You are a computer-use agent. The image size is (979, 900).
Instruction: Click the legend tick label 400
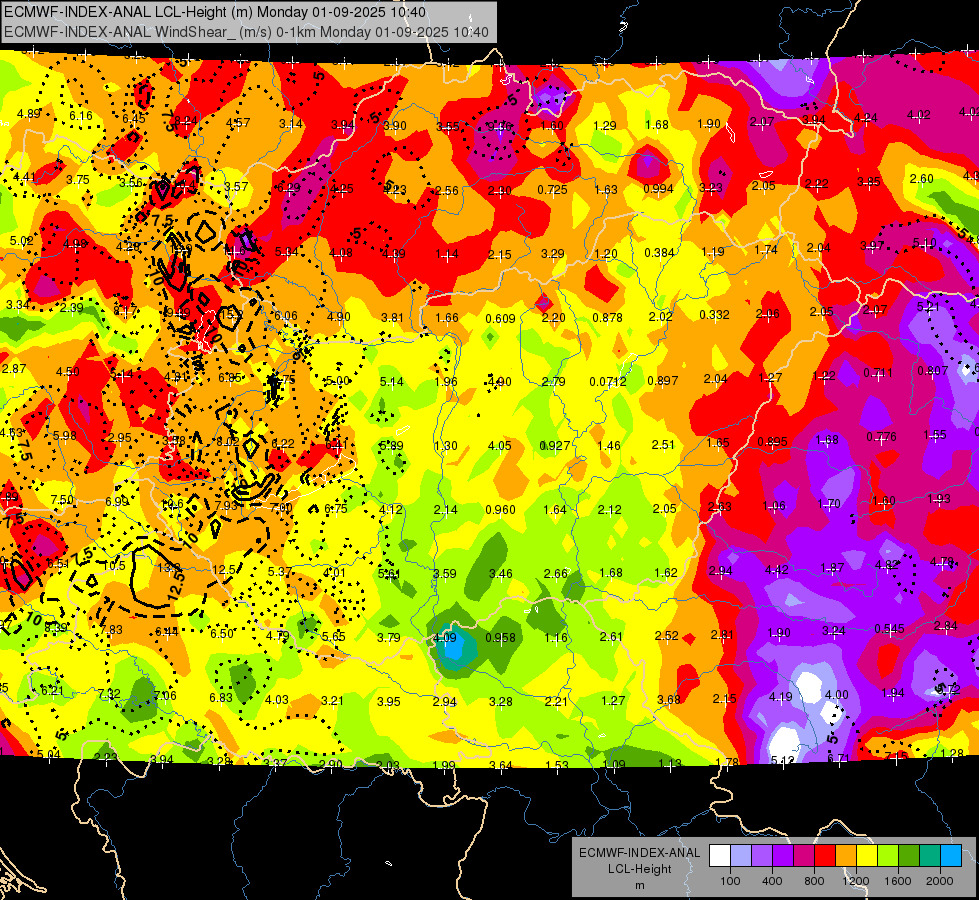coord(772,881)
